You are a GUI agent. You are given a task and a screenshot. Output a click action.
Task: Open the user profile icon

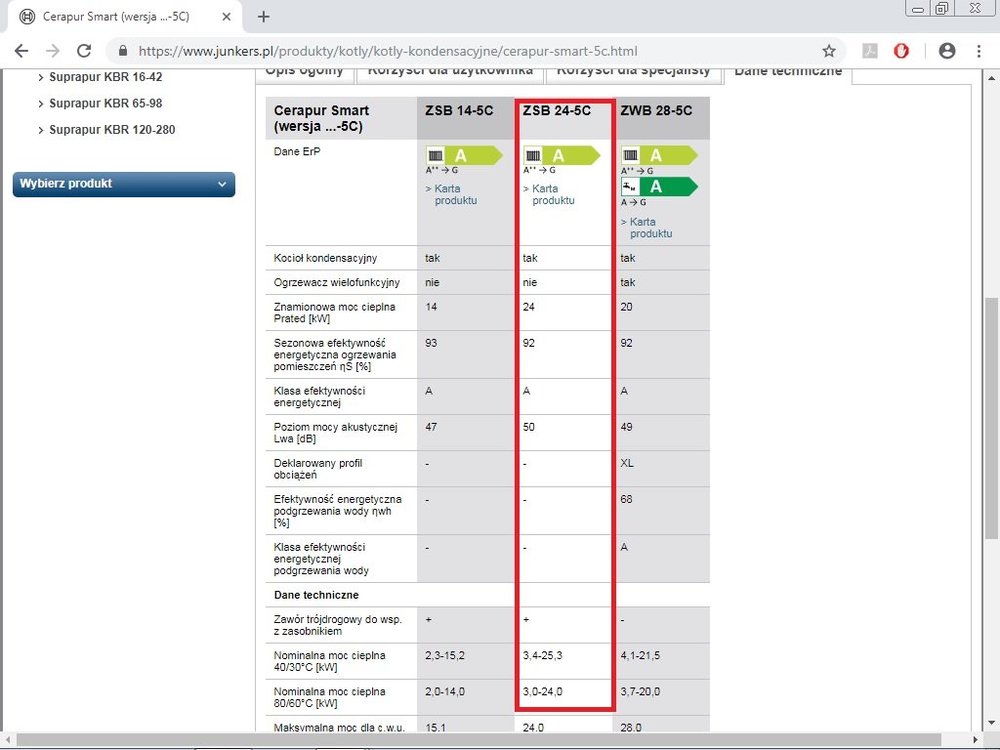946,51
